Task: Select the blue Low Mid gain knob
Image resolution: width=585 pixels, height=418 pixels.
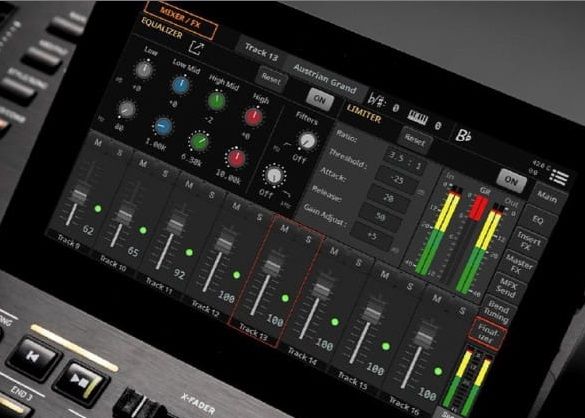Action: (x=180, y=86)
